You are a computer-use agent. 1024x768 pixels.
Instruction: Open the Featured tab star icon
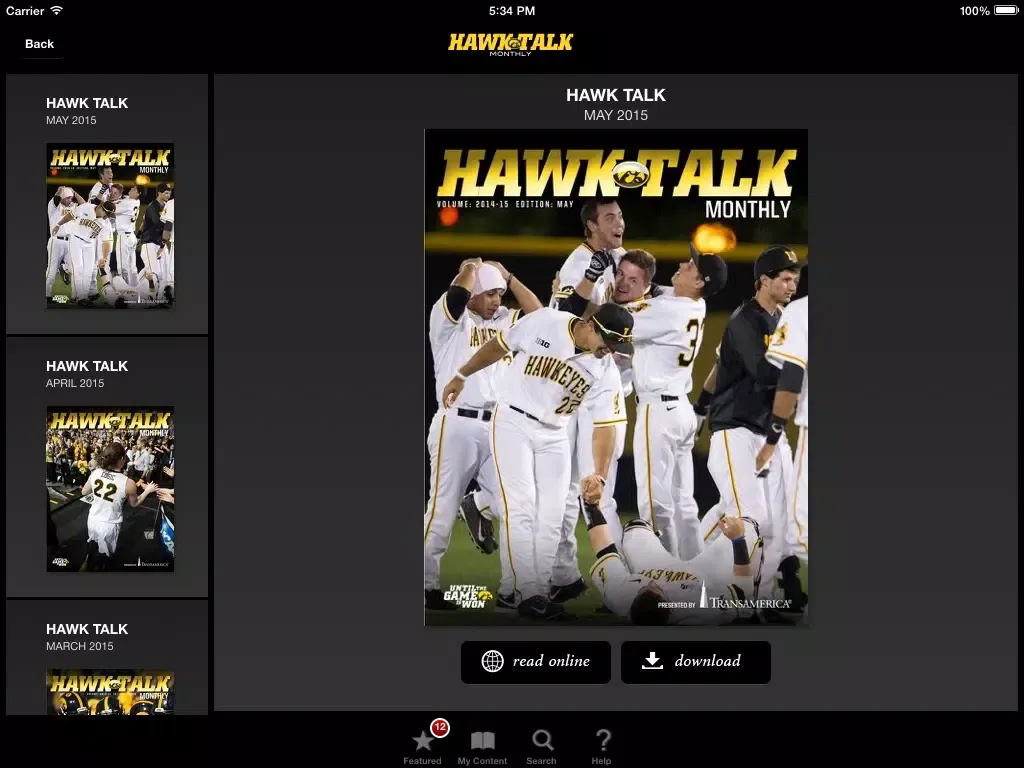pyautogui.click(x=423, y=741)
